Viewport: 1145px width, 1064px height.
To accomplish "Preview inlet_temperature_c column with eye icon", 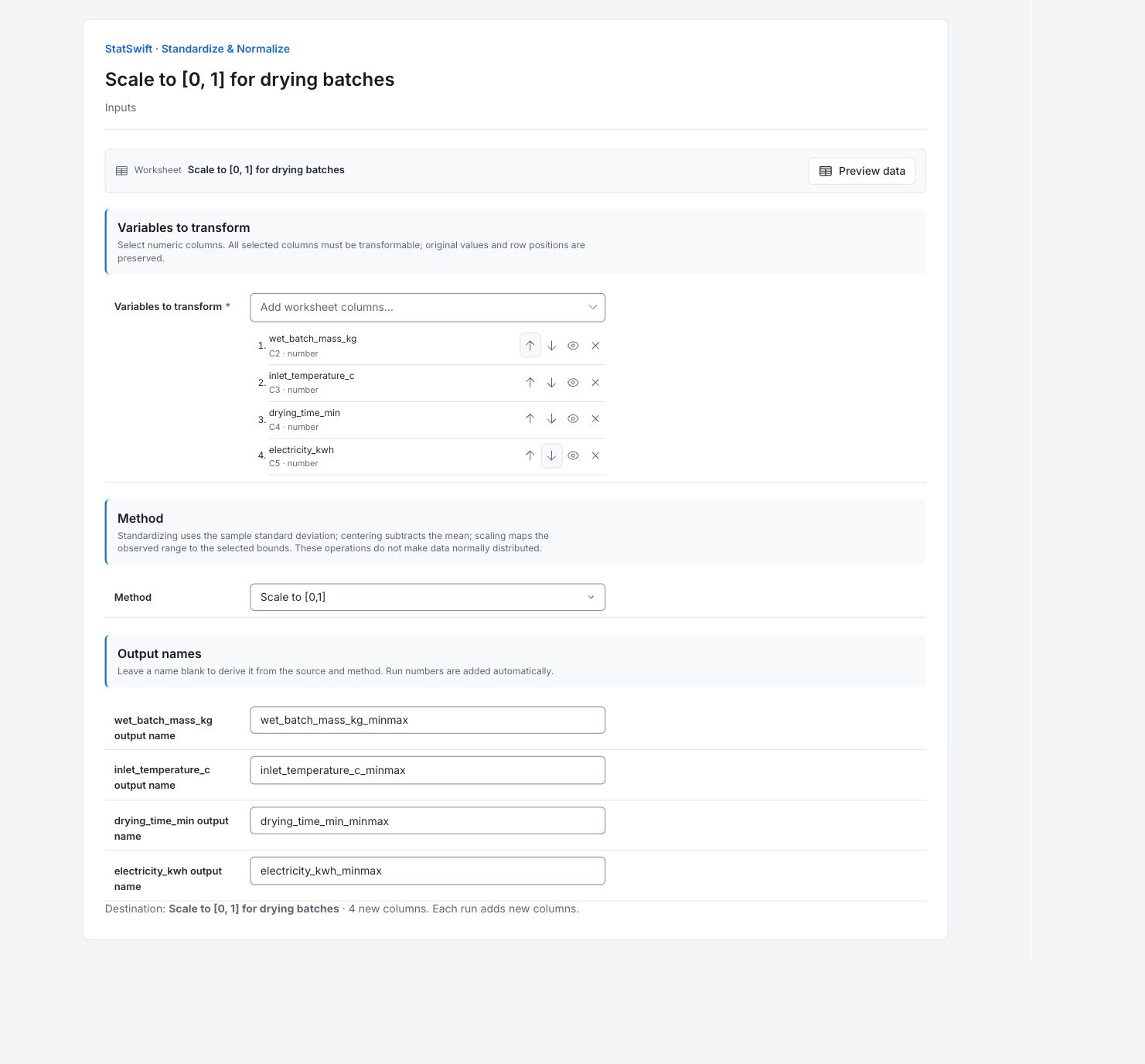I will point(573,383).
